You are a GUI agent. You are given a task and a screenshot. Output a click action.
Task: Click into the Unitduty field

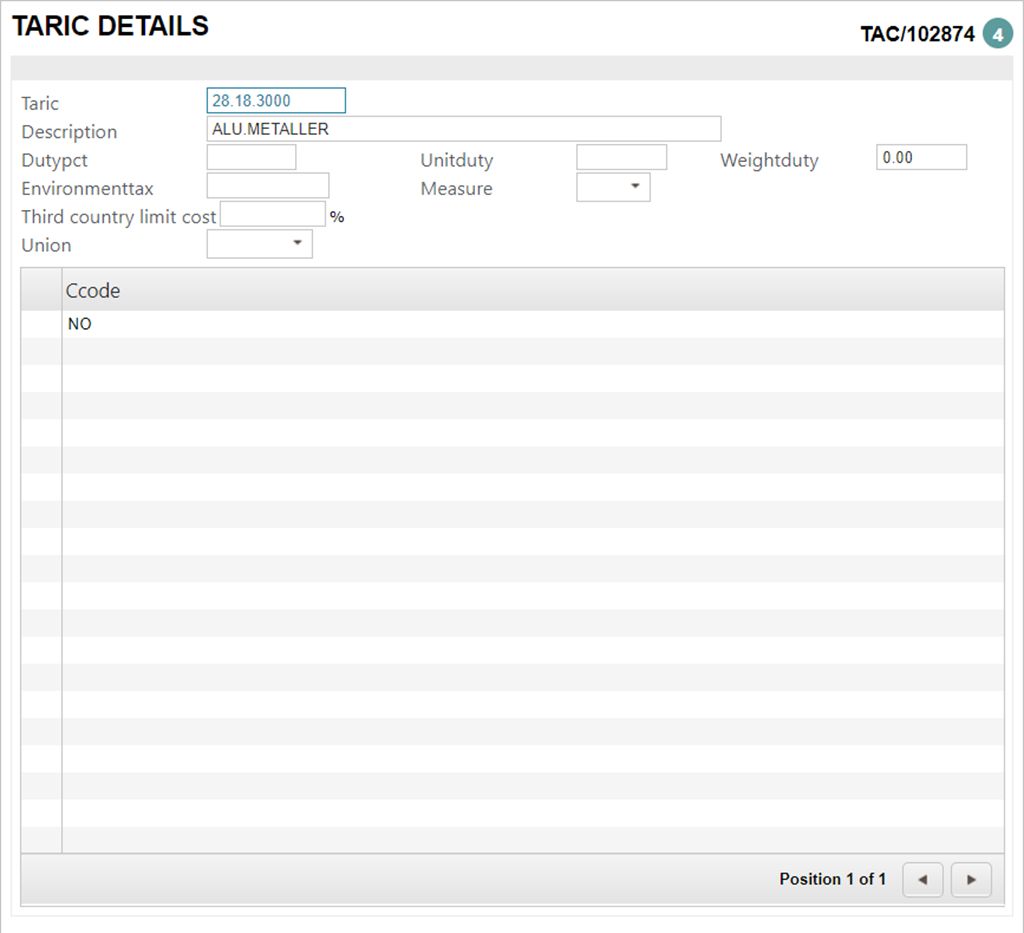(621, 158)
